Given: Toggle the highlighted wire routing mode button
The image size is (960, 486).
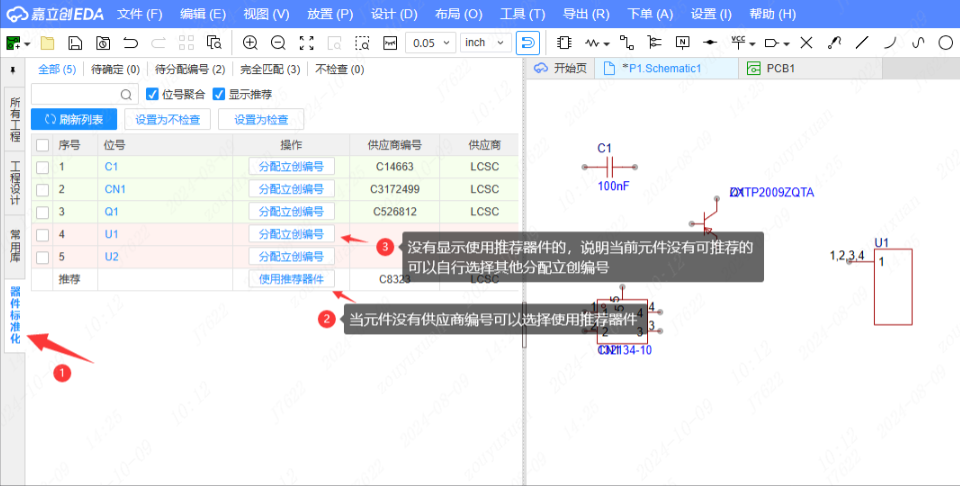Looking at the screenshot, I should click(528, 43).
